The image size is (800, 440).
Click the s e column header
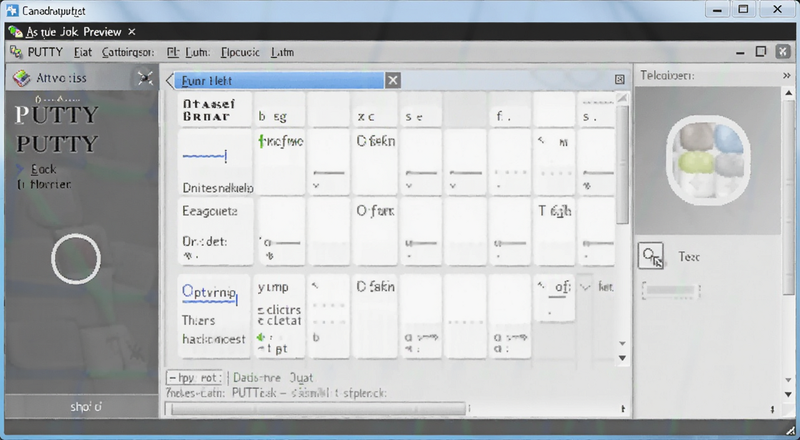(x=420, y=110)
